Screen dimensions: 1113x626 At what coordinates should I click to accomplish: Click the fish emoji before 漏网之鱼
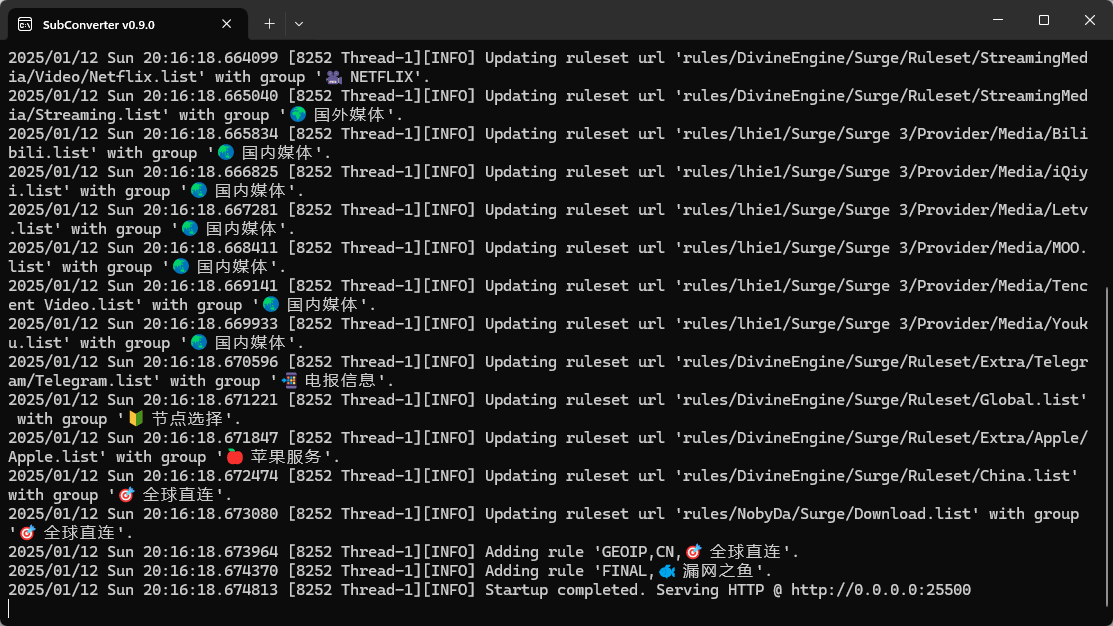(667, 571)
